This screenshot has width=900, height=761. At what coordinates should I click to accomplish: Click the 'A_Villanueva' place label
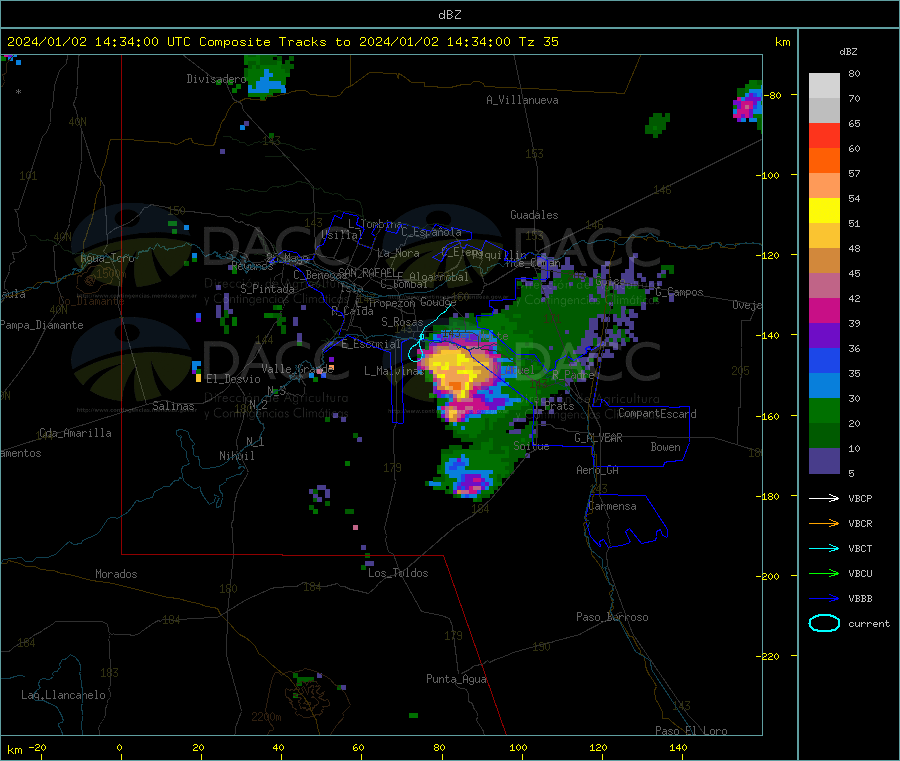pos(522,100)
